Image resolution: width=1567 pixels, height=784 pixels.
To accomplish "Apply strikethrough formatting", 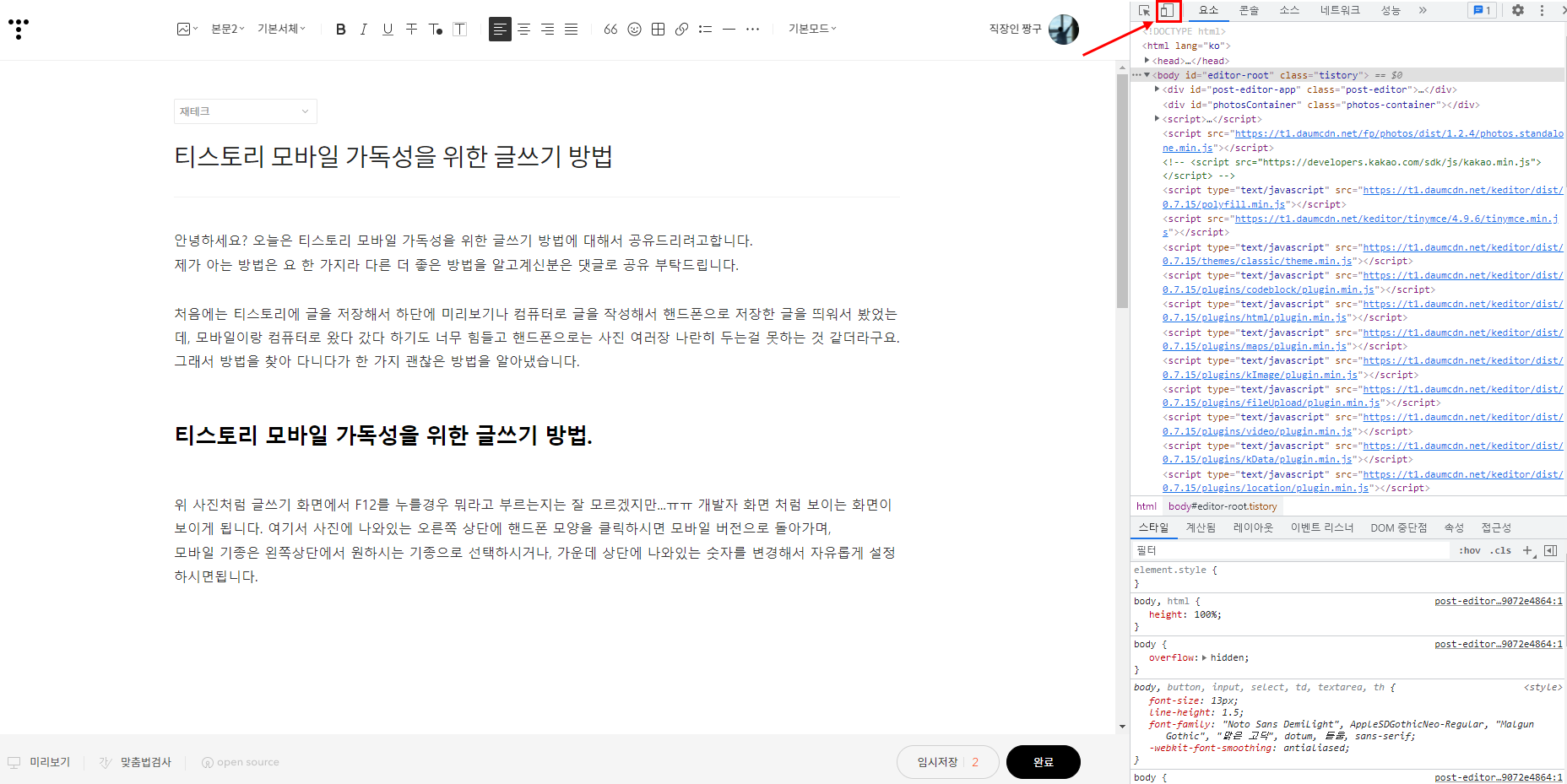I will pyautogui.click(x=411, y=29).
